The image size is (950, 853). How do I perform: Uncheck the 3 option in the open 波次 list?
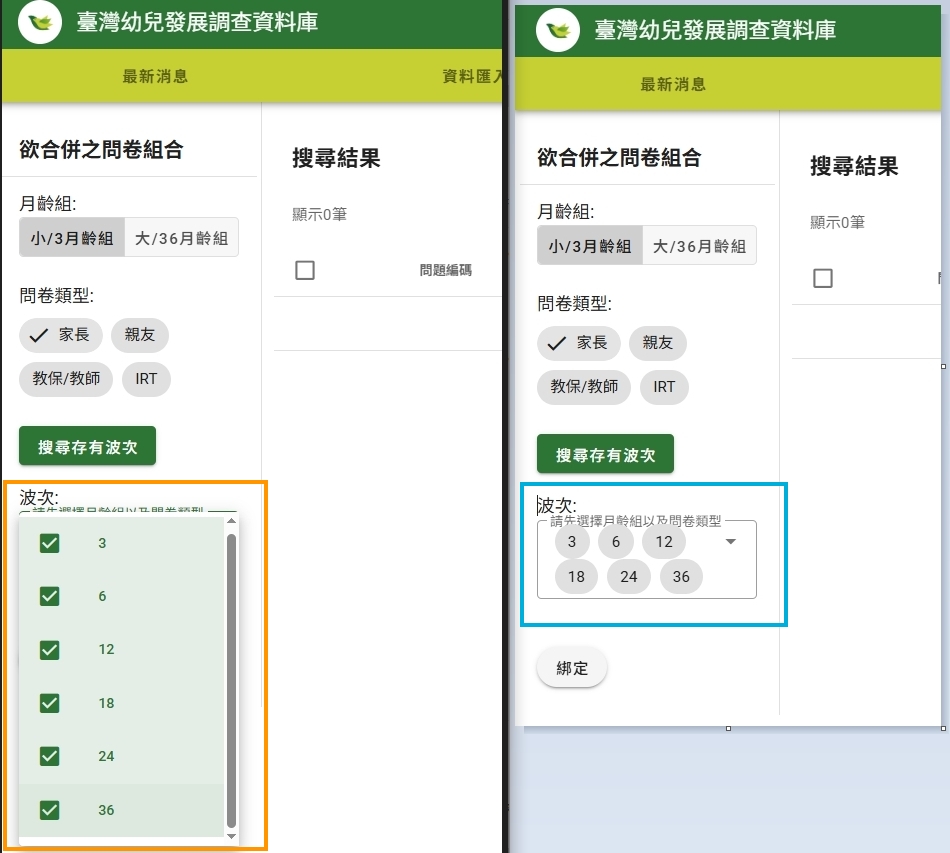click(49, 543)
